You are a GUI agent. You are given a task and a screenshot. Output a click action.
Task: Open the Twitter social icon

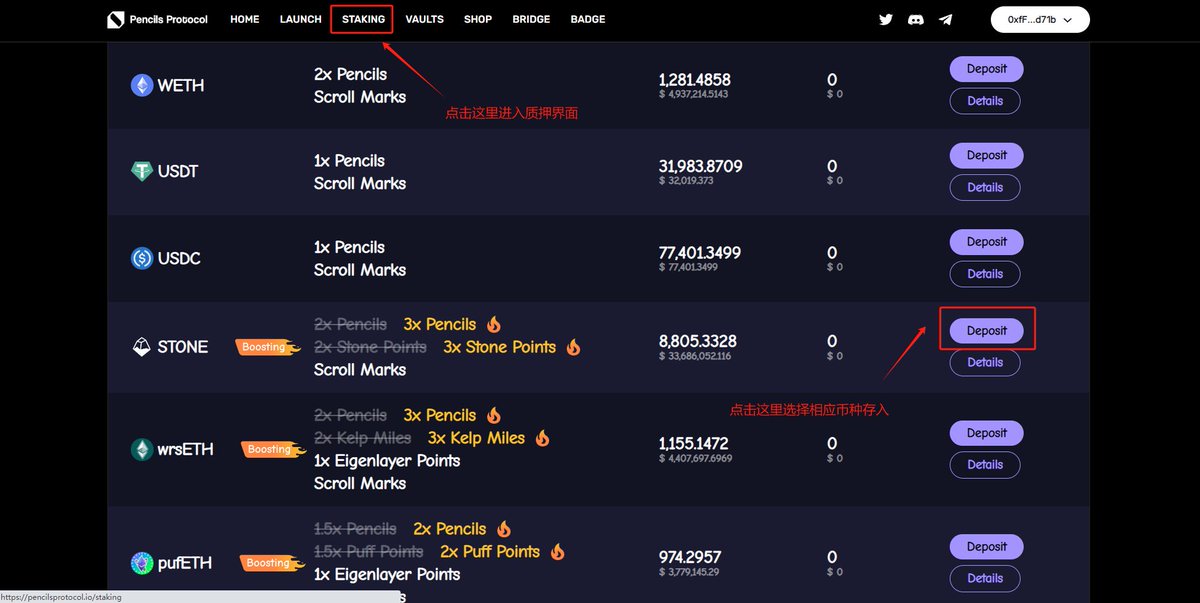[885, 19]
